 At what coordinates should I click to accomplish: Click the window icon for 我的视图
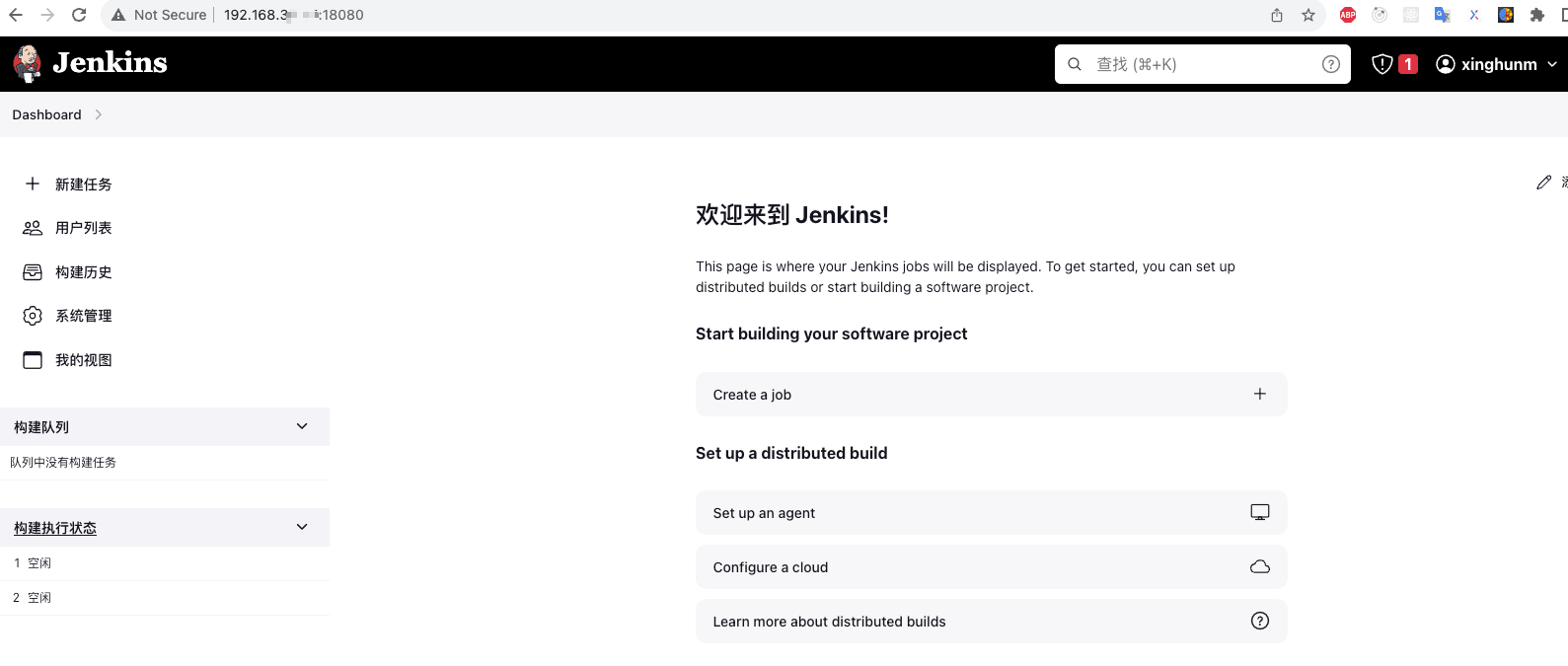click(x=33, y=360)
